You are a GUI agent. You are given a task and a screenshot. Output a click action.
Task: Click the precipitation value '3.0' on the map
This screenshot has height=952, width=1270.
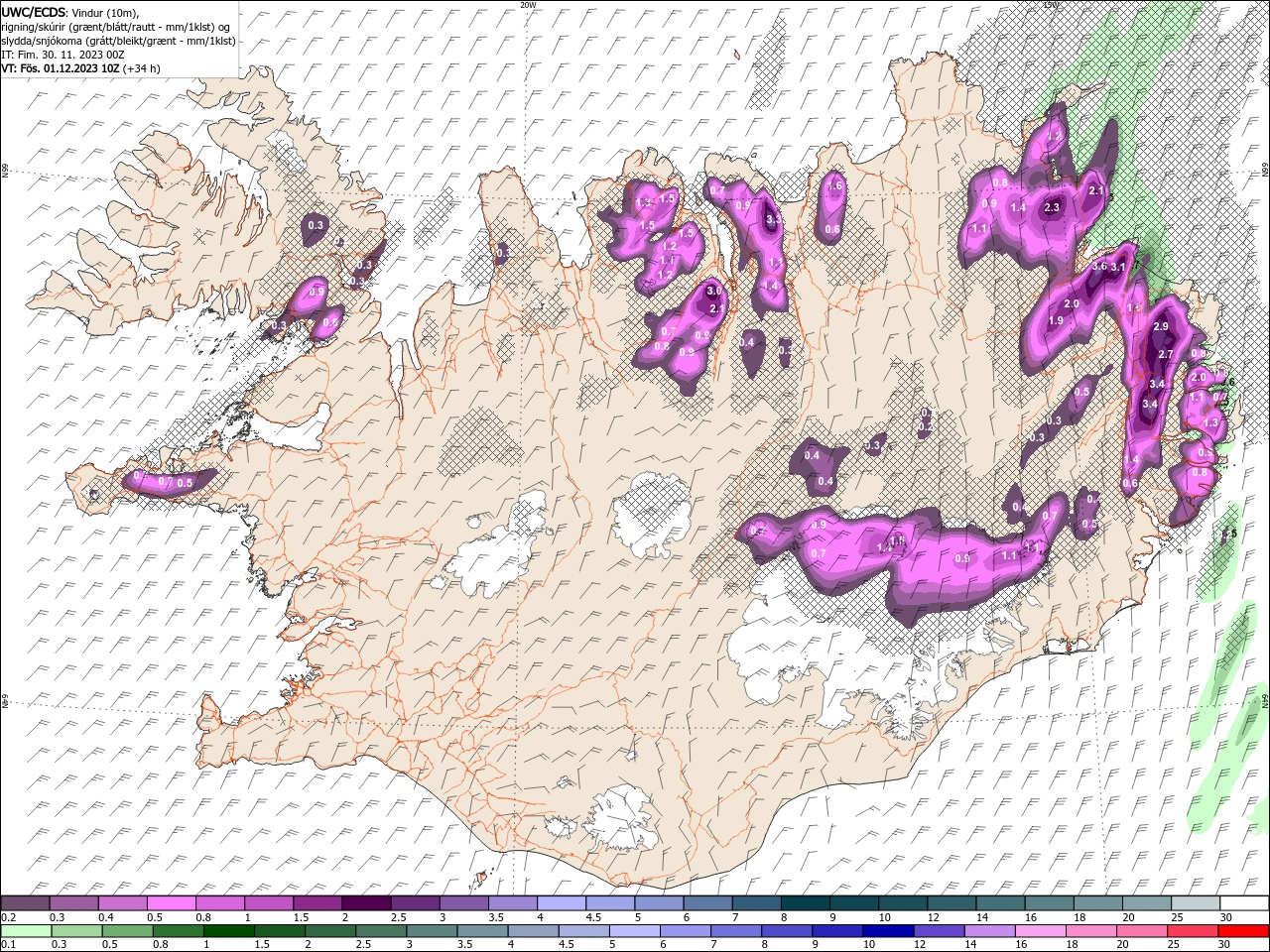pyautogui.click(x=713, y=292)
